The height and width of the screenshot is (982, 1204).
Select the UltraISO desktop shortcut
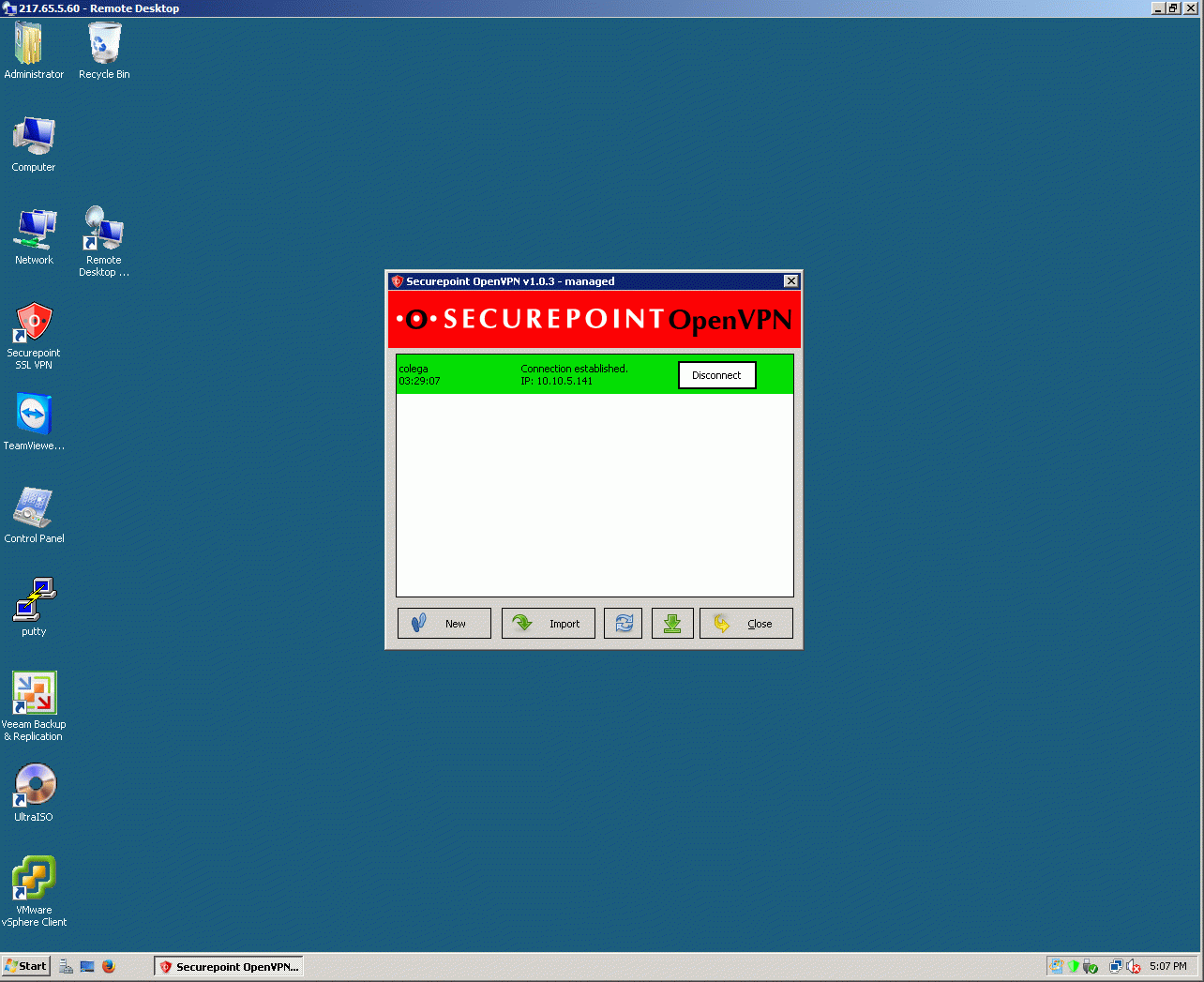tap(34, 793)
